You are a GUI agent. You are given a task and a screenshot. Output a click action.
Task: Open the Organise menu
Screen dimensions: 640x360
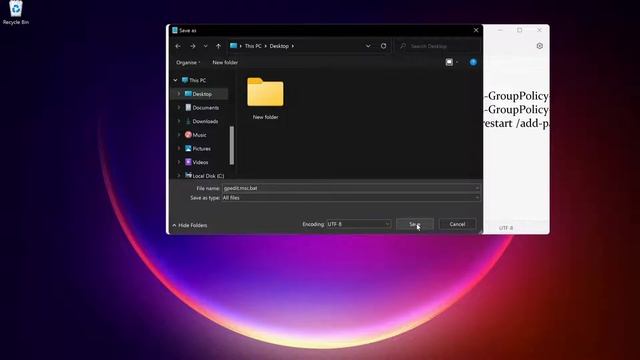(188, 62)
